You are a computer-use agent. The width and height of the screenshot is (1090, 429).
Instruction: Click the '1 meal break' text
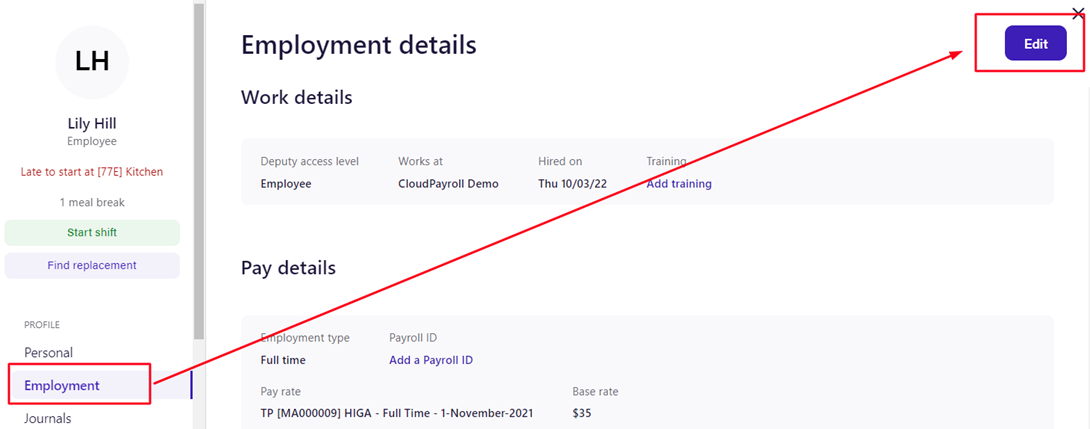[92, 202]
